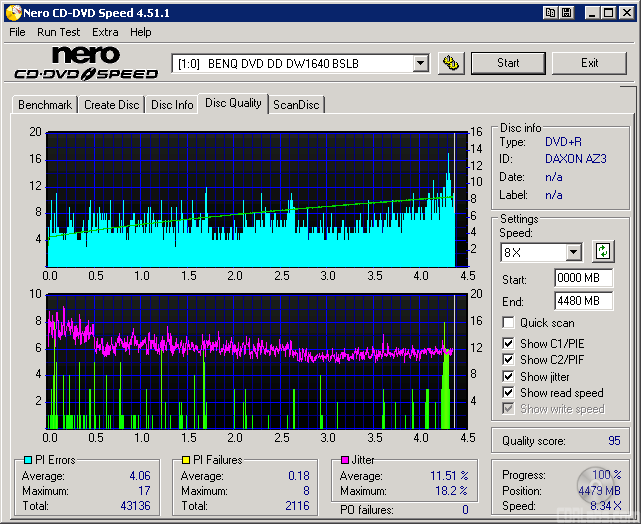Toggle Show jitter checkbox

tap(509, 377)
